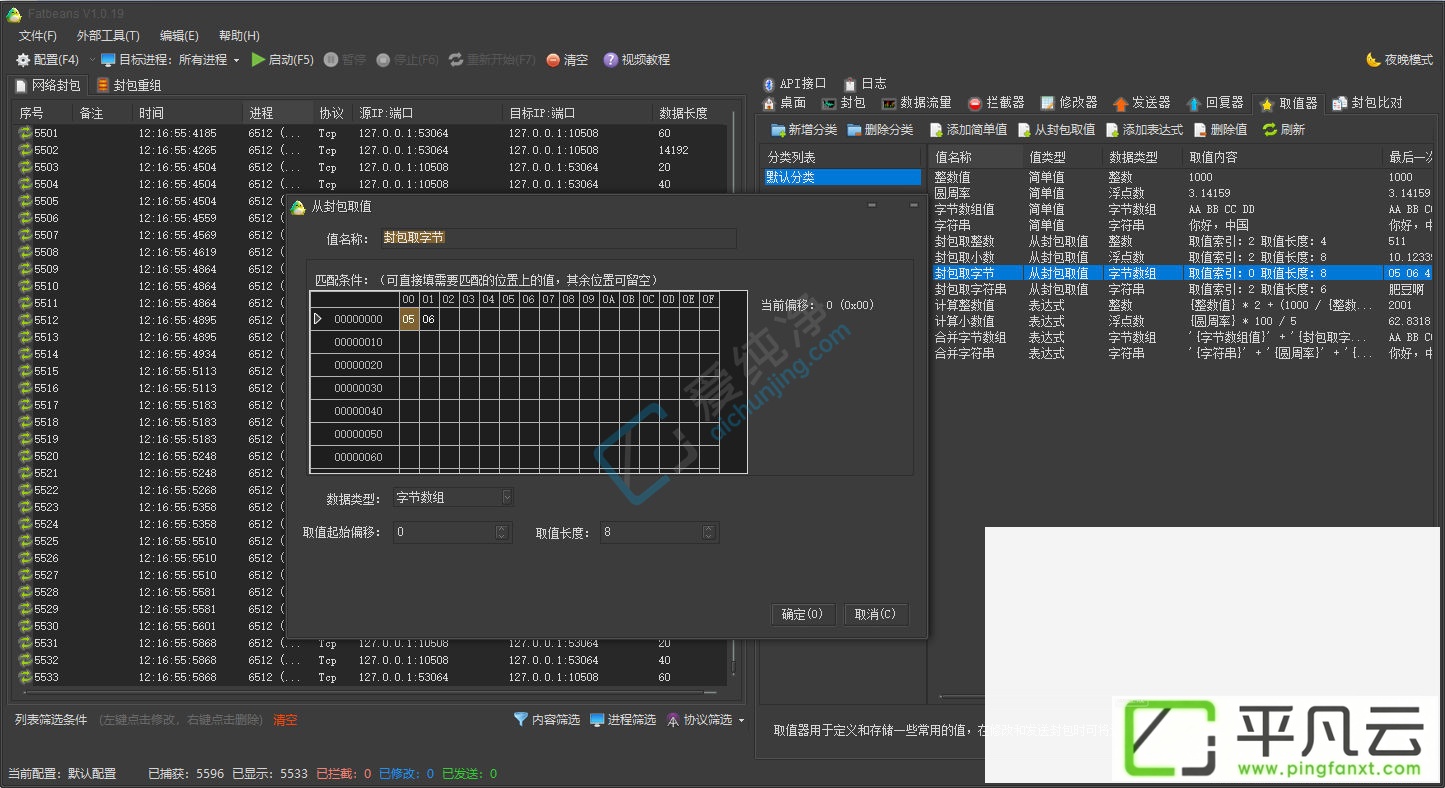Click the green Start (启动) play icon
This screenshot has height=788, width=1445.
[258, 60]
